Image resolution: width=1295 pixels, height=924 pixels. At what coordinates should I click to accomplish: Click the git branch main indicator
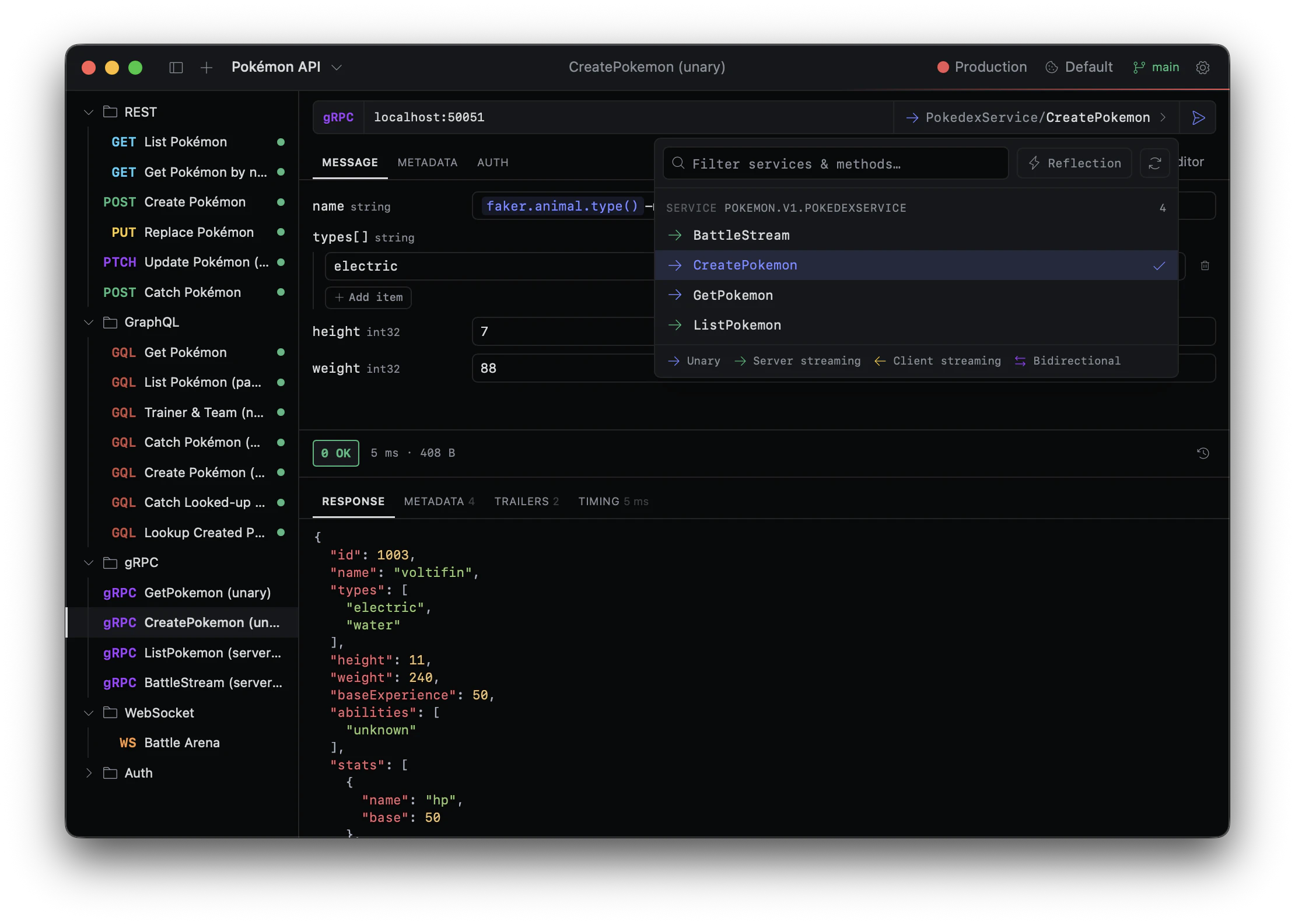[x=1156, y=68]
